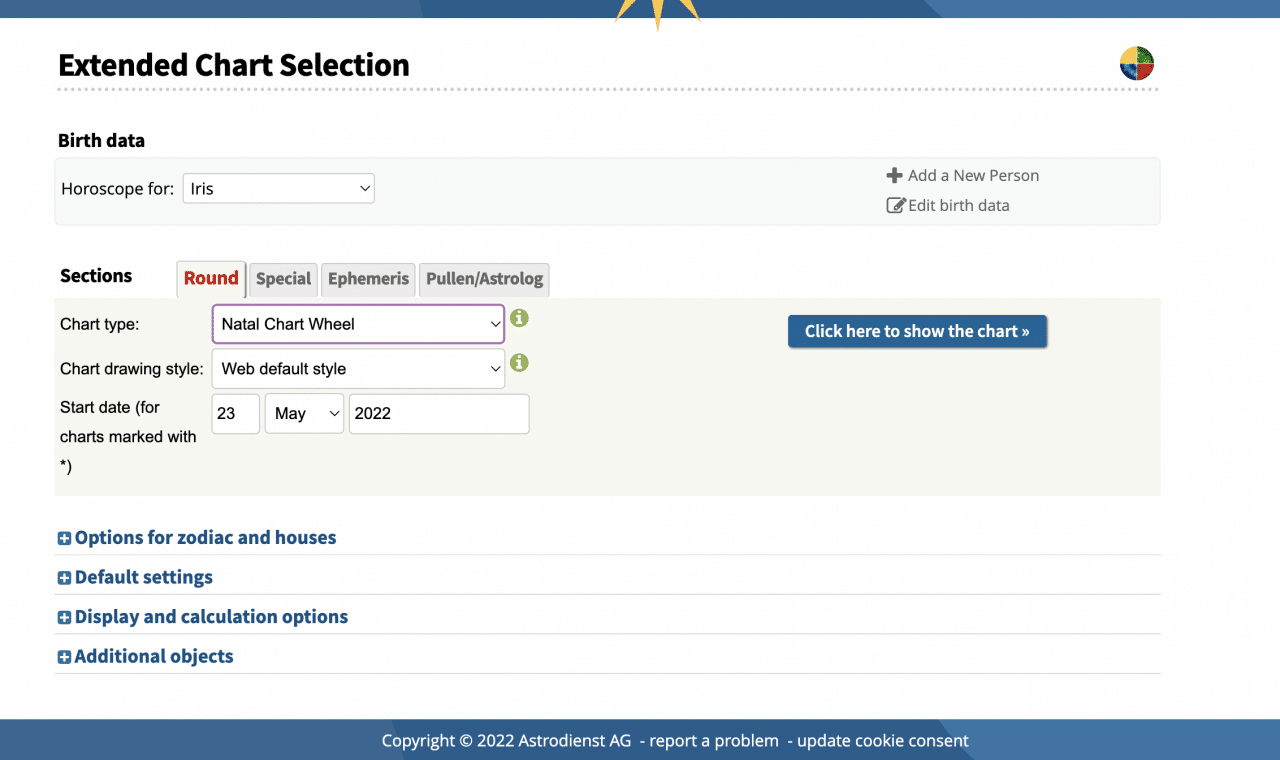This screenshot has height=760, width=1280.
Task: Switch to the Ephemeris tab
Action: [x=368, y=279]
